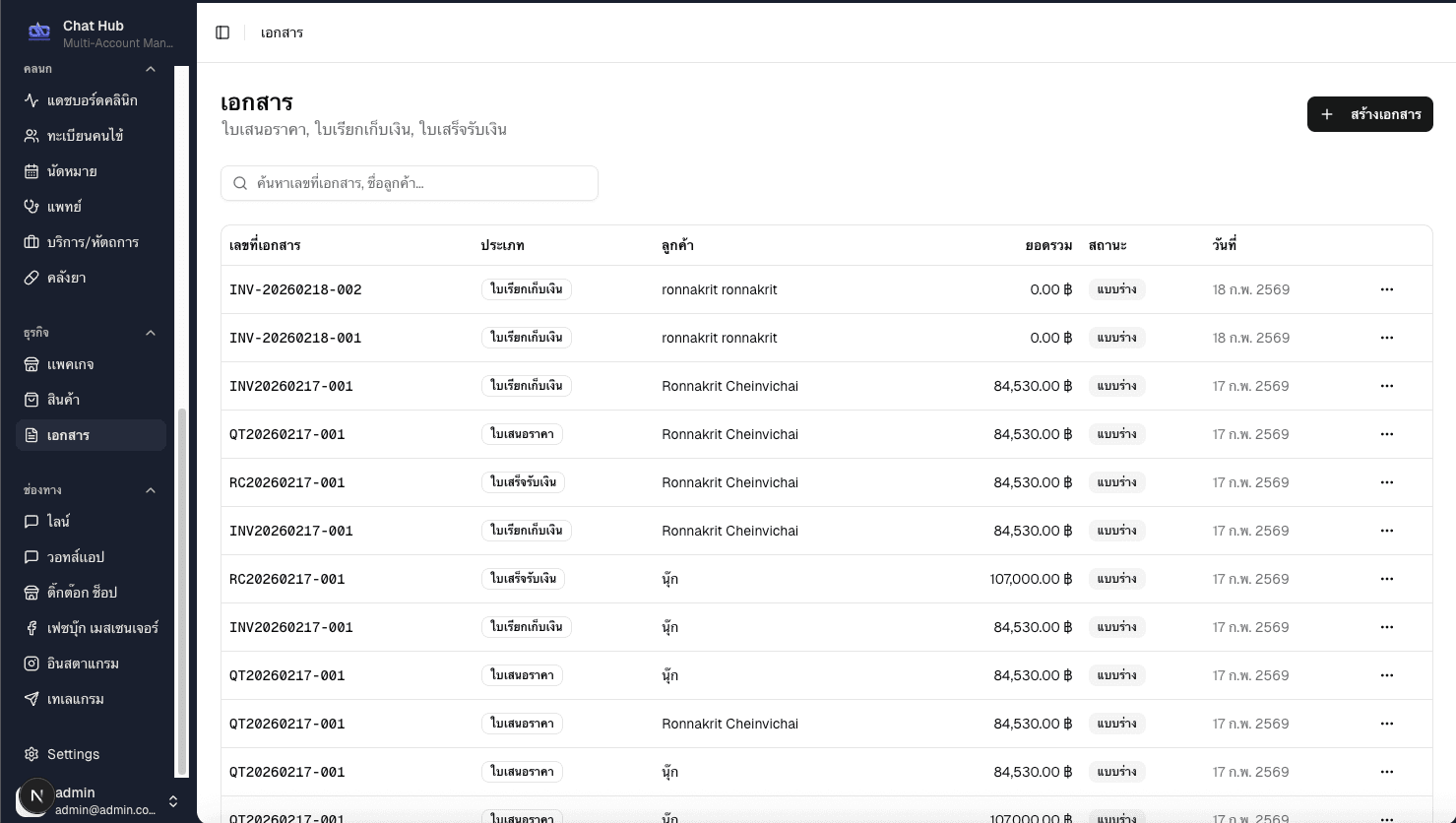
Task: Click the sidebar vertical scrollbar
Action: 181,591
